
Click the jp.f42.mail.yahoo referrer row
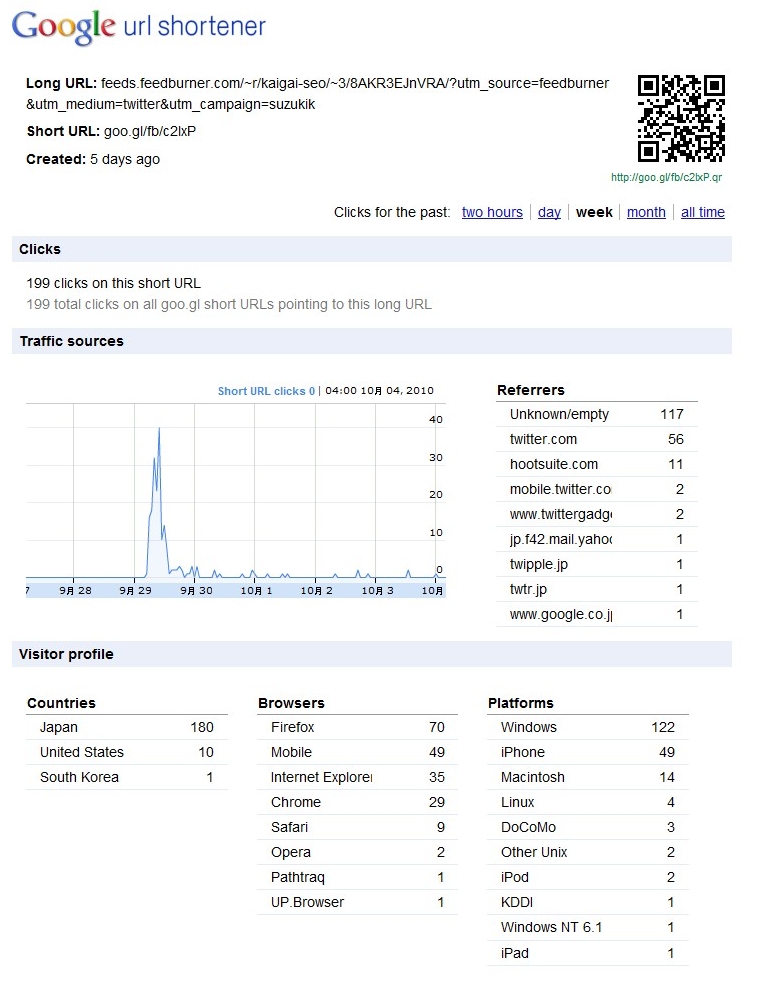597,539
